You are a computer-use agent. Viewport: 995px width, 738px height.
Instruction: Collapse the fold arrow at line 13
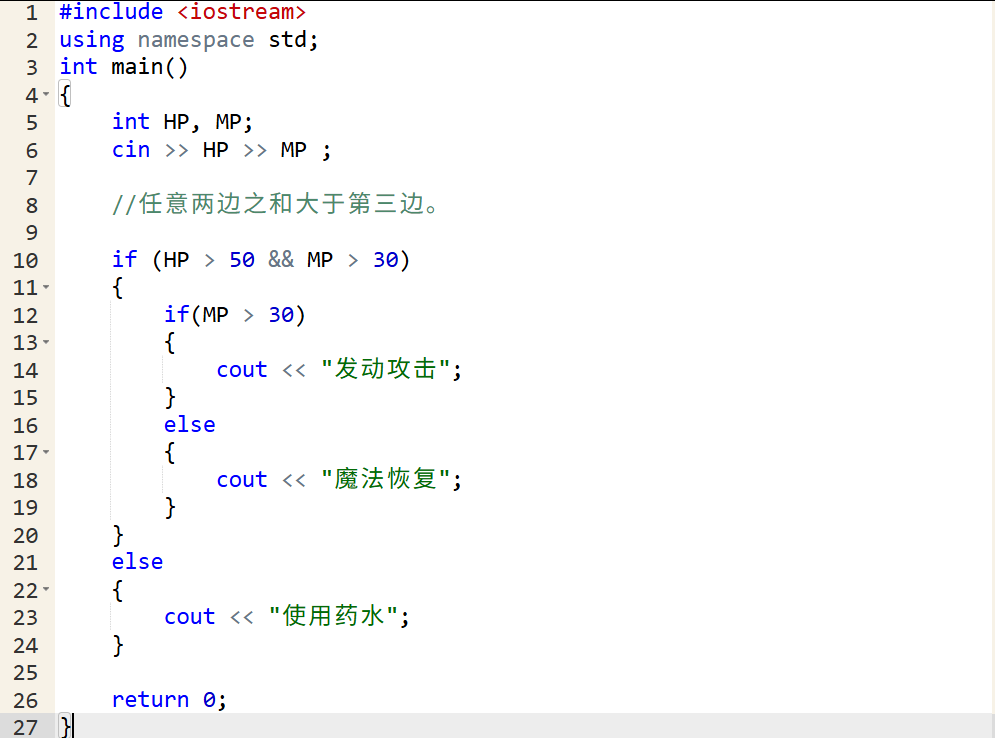(x=46, y=342)
